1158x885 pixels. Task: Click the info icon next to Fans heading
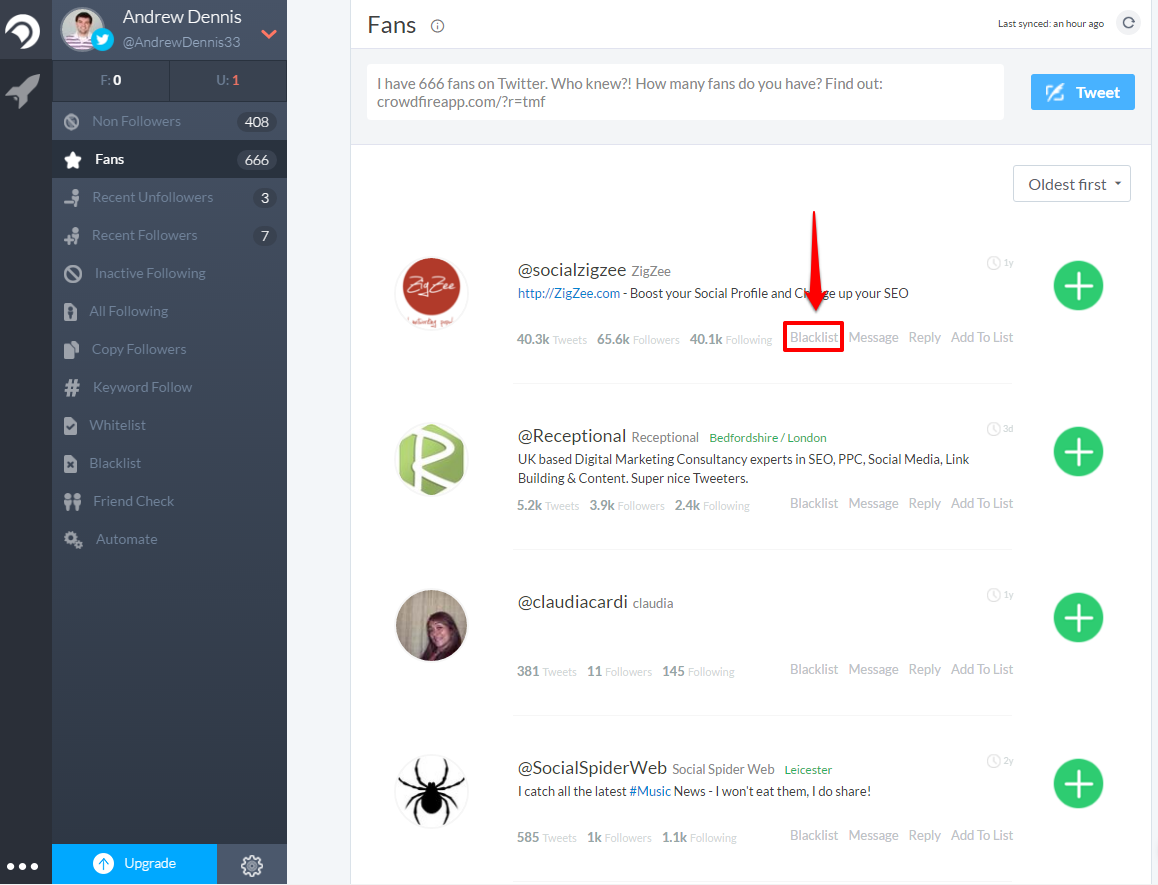437,27
